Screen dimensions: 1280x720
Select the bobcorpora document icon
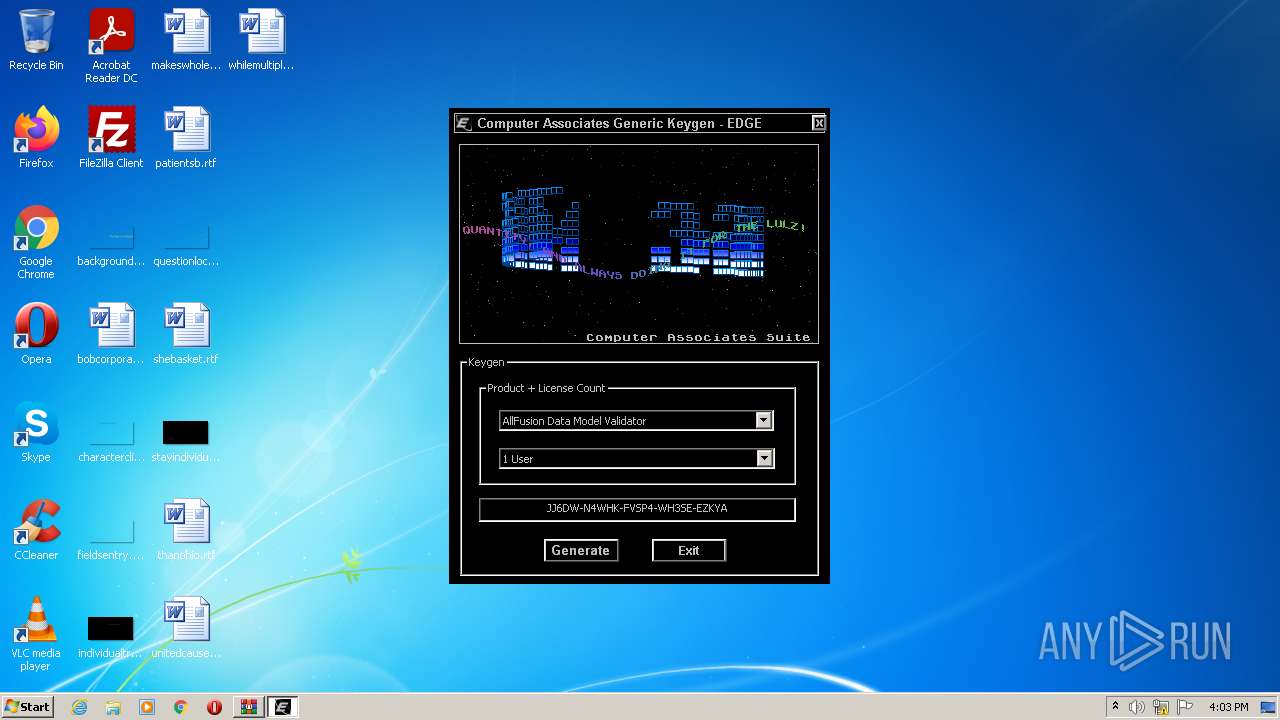click(111, 334)
